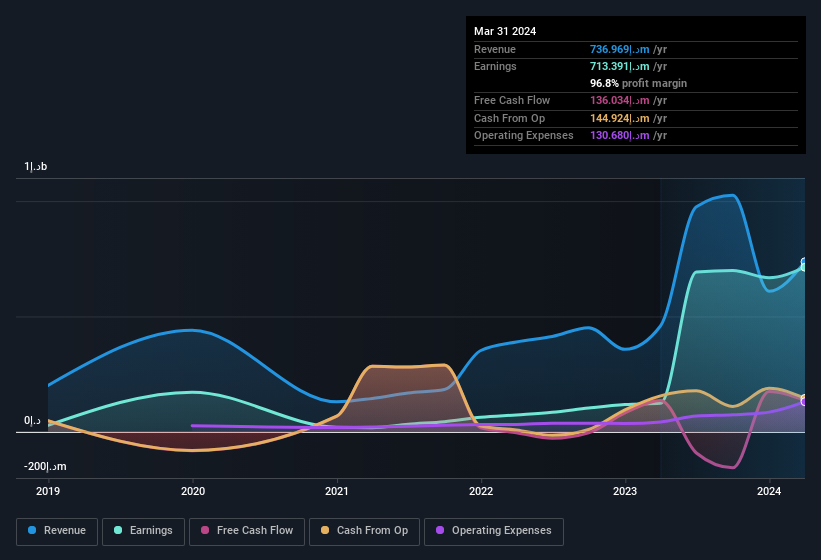Click the Mar 31 2024 tooltip date
The height and width of the screenshot is (560, 821).
(505, 31)
